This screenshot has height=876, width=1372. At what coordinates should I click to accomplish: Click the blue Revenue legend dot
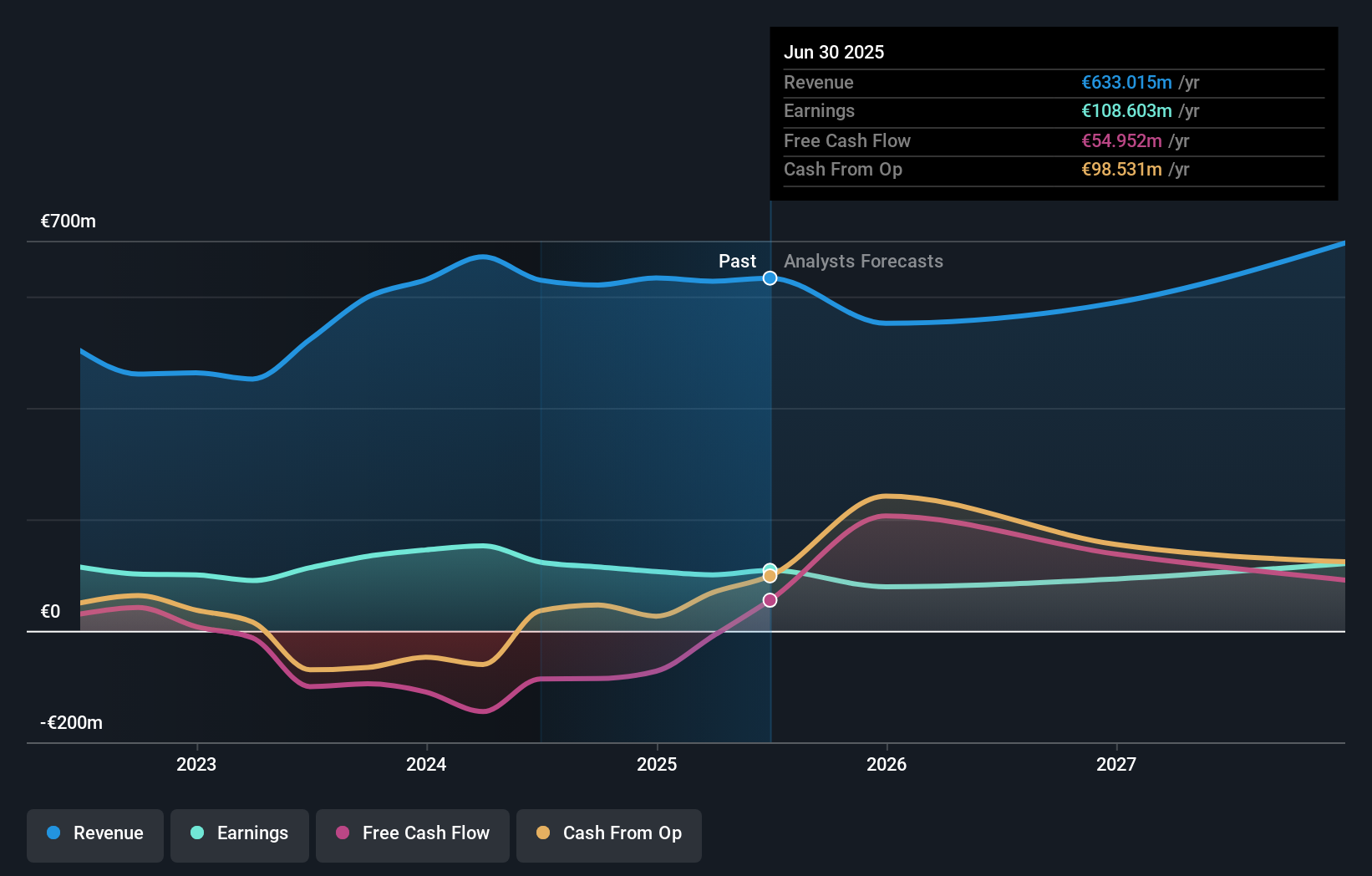pyautogui.click(x=53, y=833)
